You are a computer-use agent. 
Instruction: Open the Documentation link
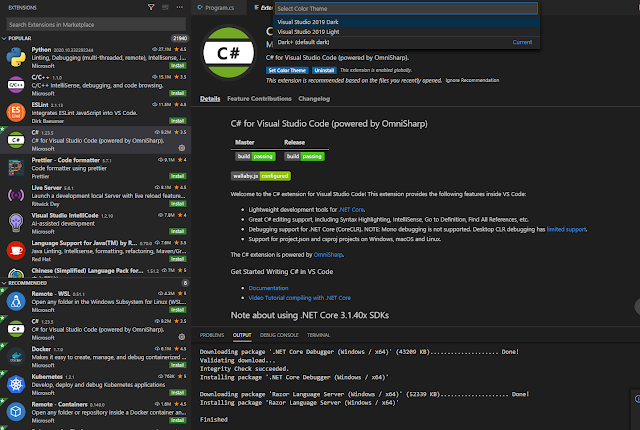268,288
